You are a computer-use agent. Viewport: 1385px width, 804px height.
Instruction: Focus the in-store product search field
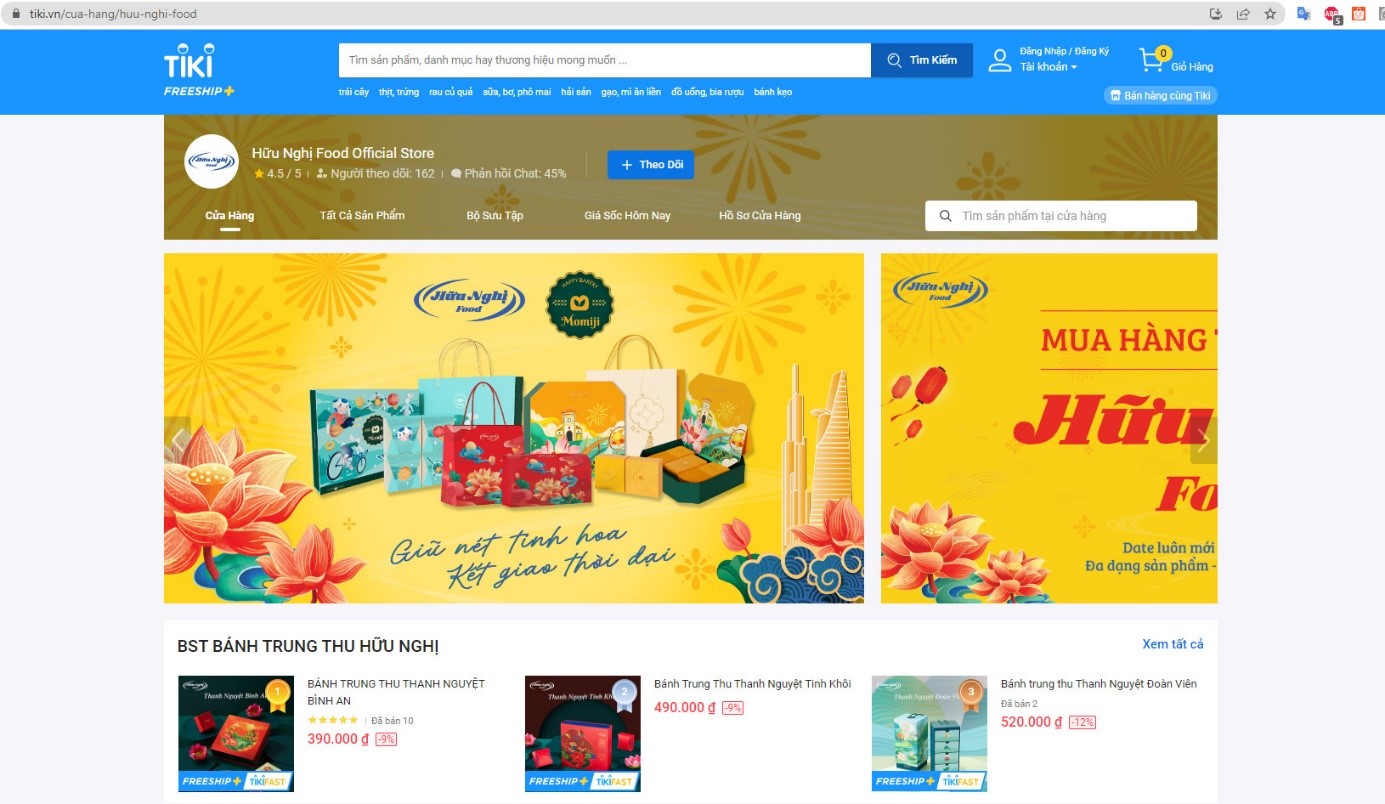click(1061, 216)
